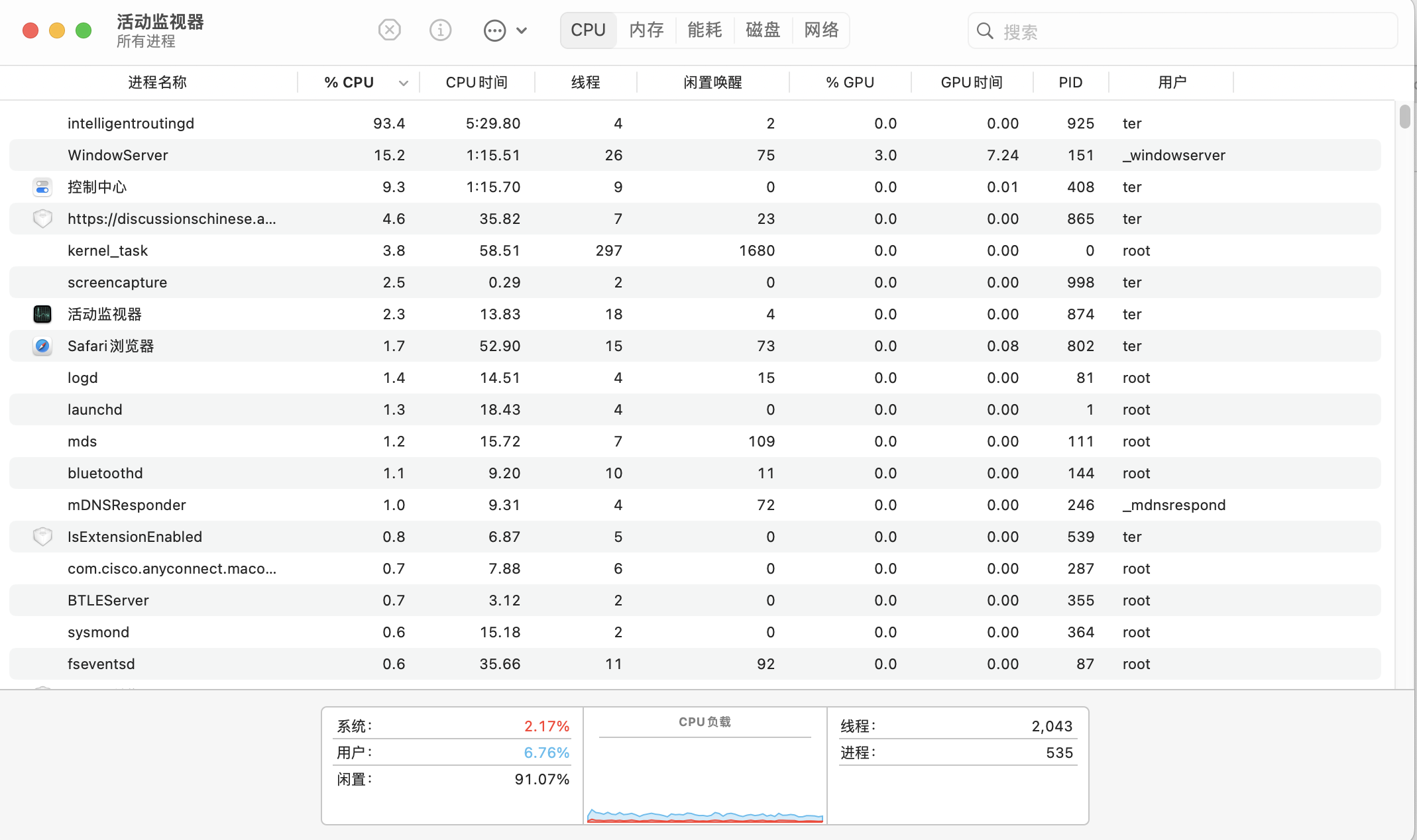Screen dimensions: 1417x840
Task: Click the Control Center (控制中心) process icon
Action: [42, 187]
